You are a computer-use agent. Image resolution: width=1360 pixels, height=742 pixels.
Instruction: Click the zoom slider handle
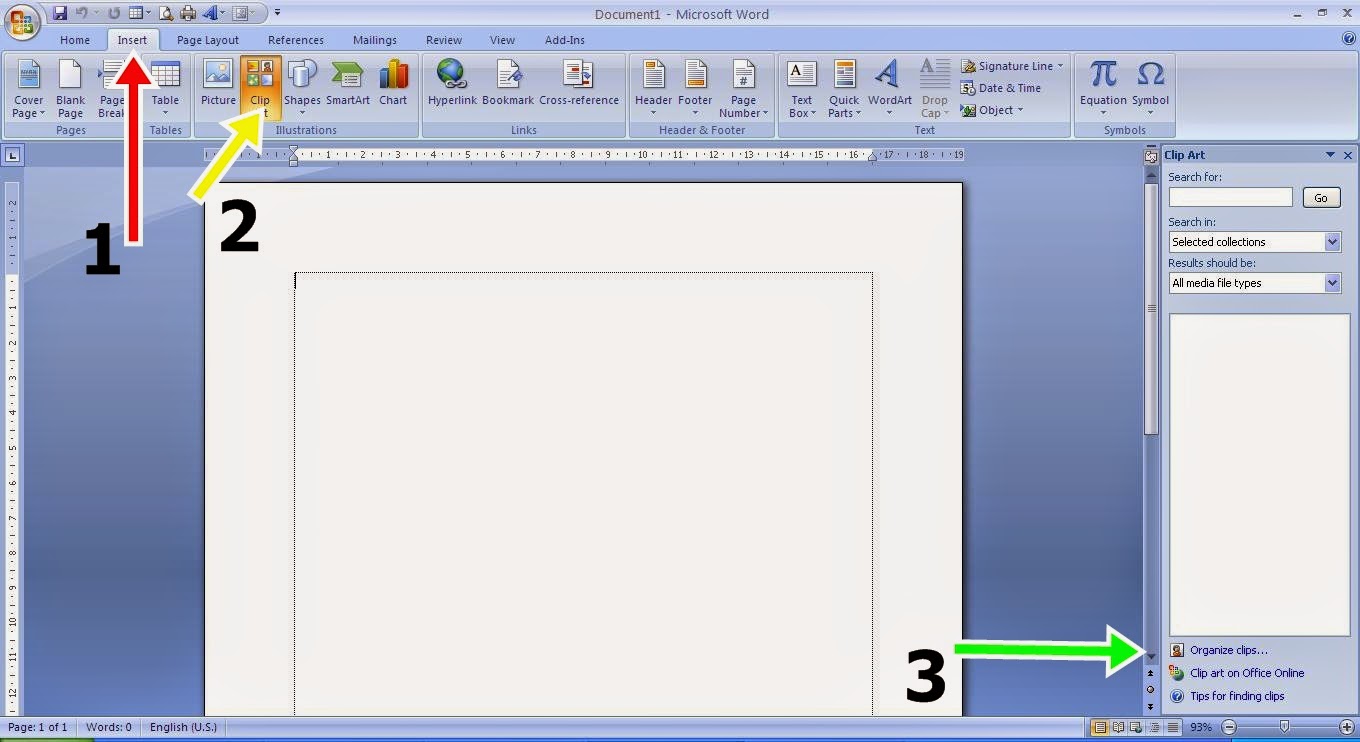1285,727
